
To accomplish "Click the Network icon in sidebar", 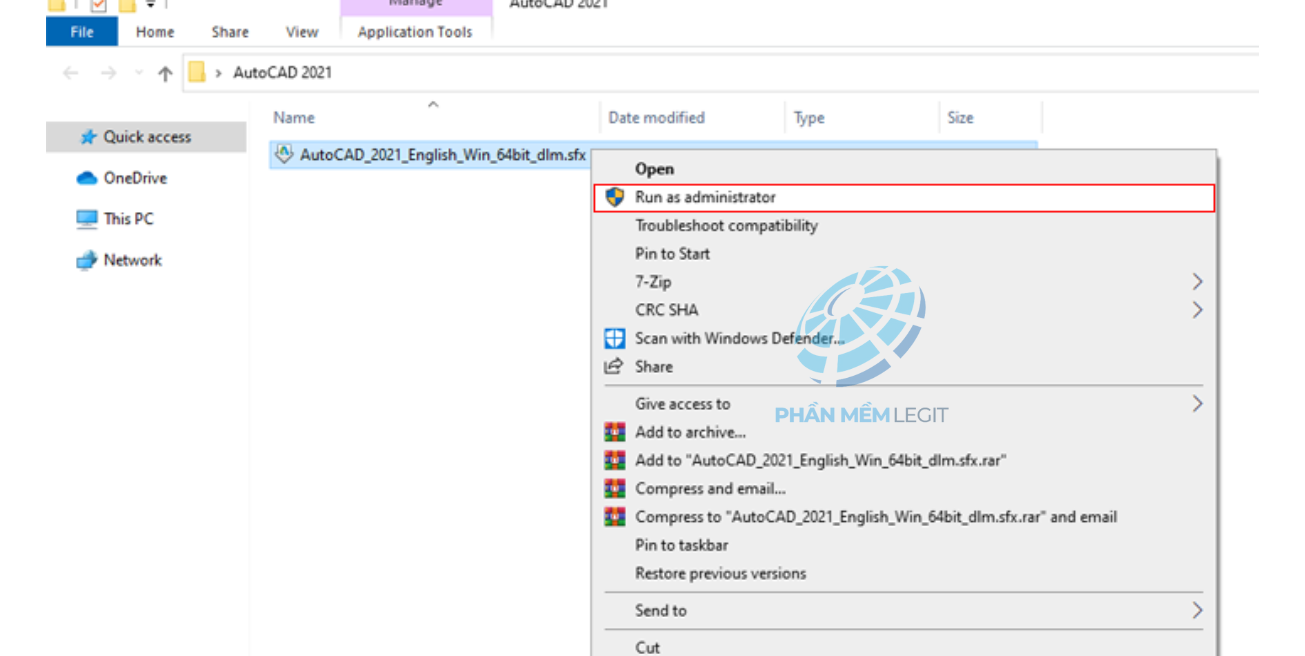I will (x=87, y=260).
